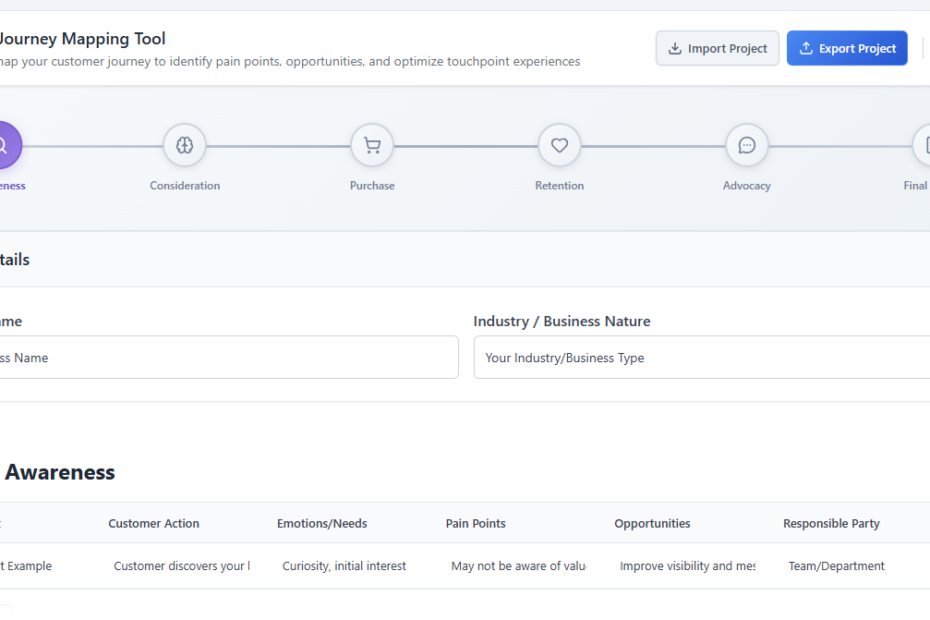Click the 'Consideration' step text label
The height and width of the screenshot is (620, 930).
[185, 186]
